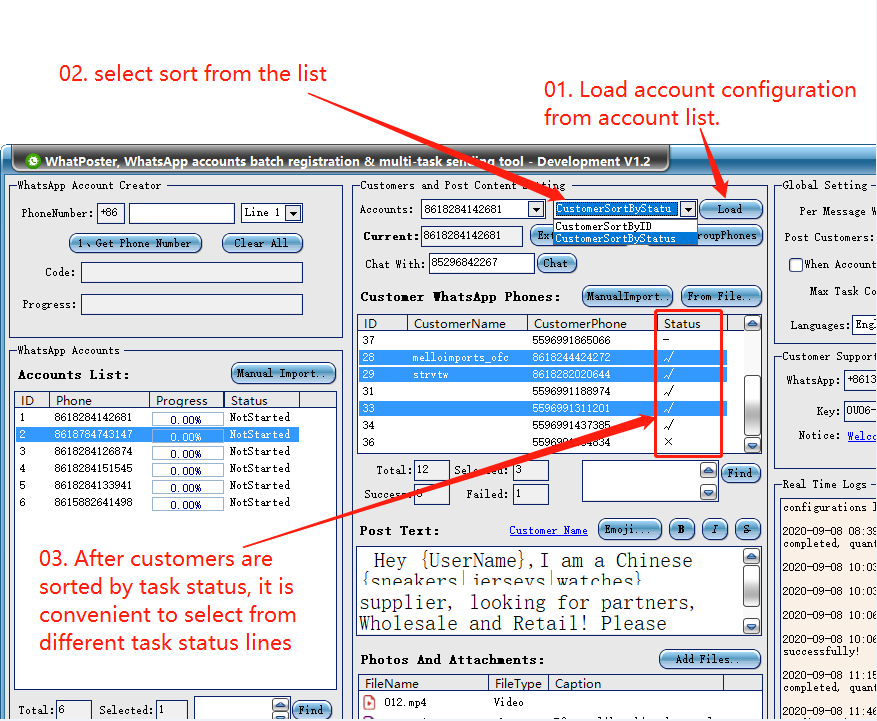Click progress bar of account 8618284142681
This screenshot has height=721, width=877.
(187, 420)
